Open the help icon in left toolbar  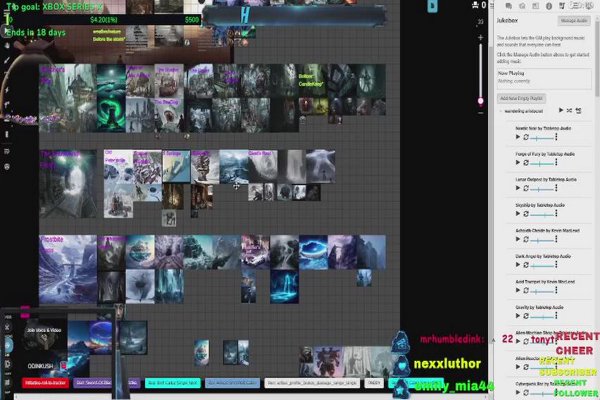[x=7, y=167]
